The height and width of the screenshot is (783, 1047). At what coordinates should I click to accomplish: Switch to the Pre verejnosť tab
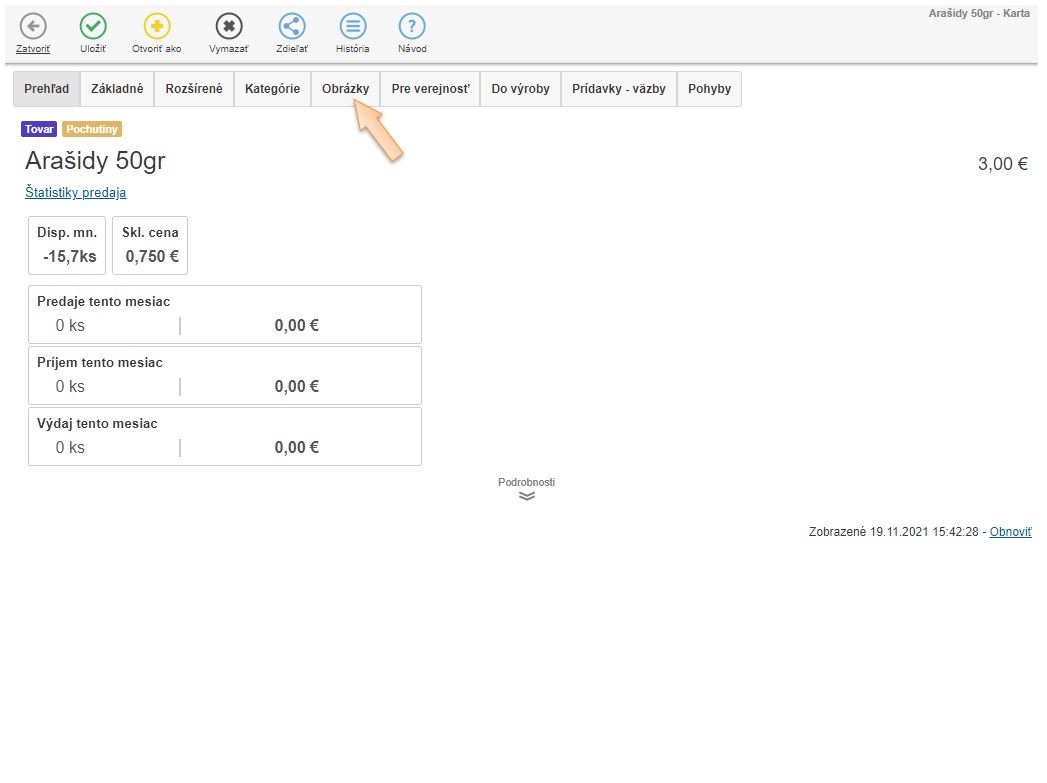click(430, 89)
